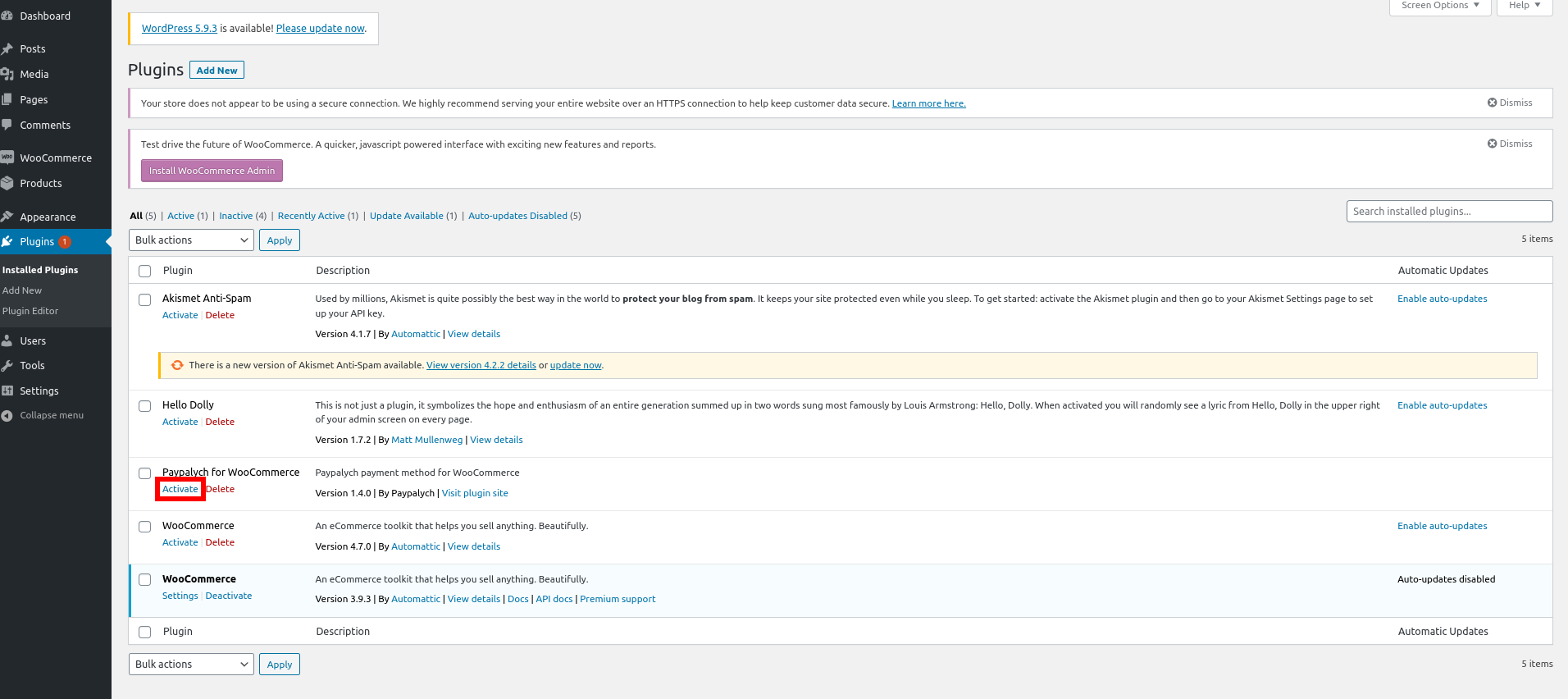Click the Collapse menu arrow icon
1568x699 pixels.
point(7,415)
